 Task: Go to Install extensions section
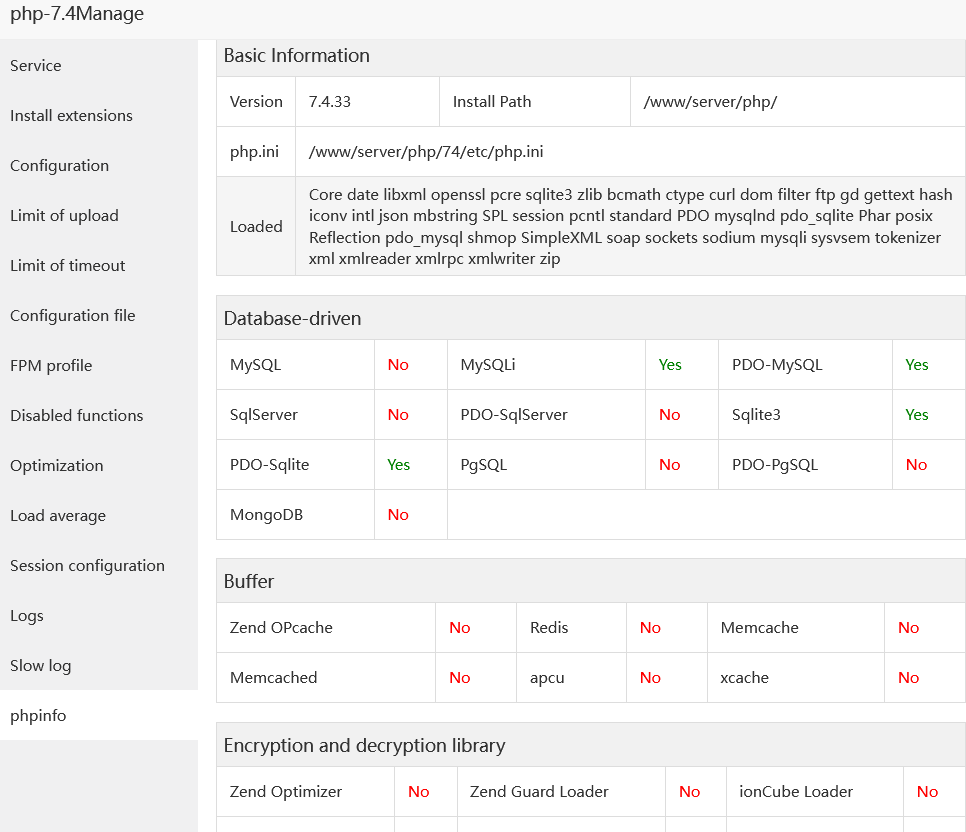tap(71, 116)
